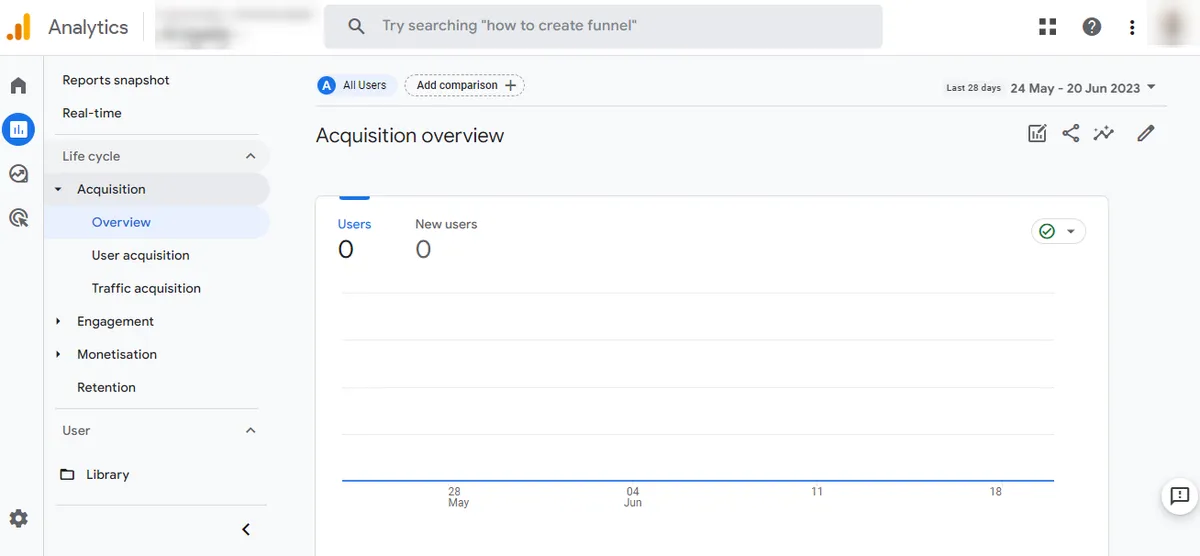Open the feedback speech bubble icon
1200x556 pixels.
[x=1179, y=495]
